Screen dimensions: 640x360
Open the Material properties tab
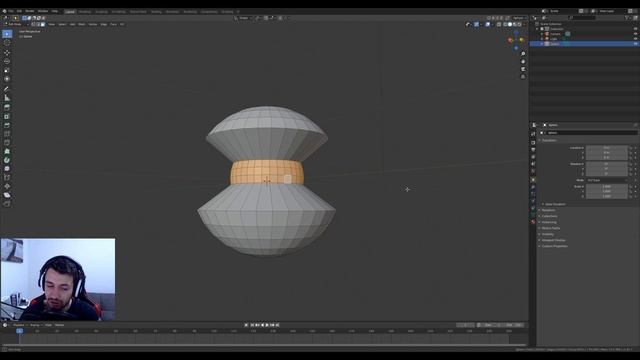tap(533, 222)
